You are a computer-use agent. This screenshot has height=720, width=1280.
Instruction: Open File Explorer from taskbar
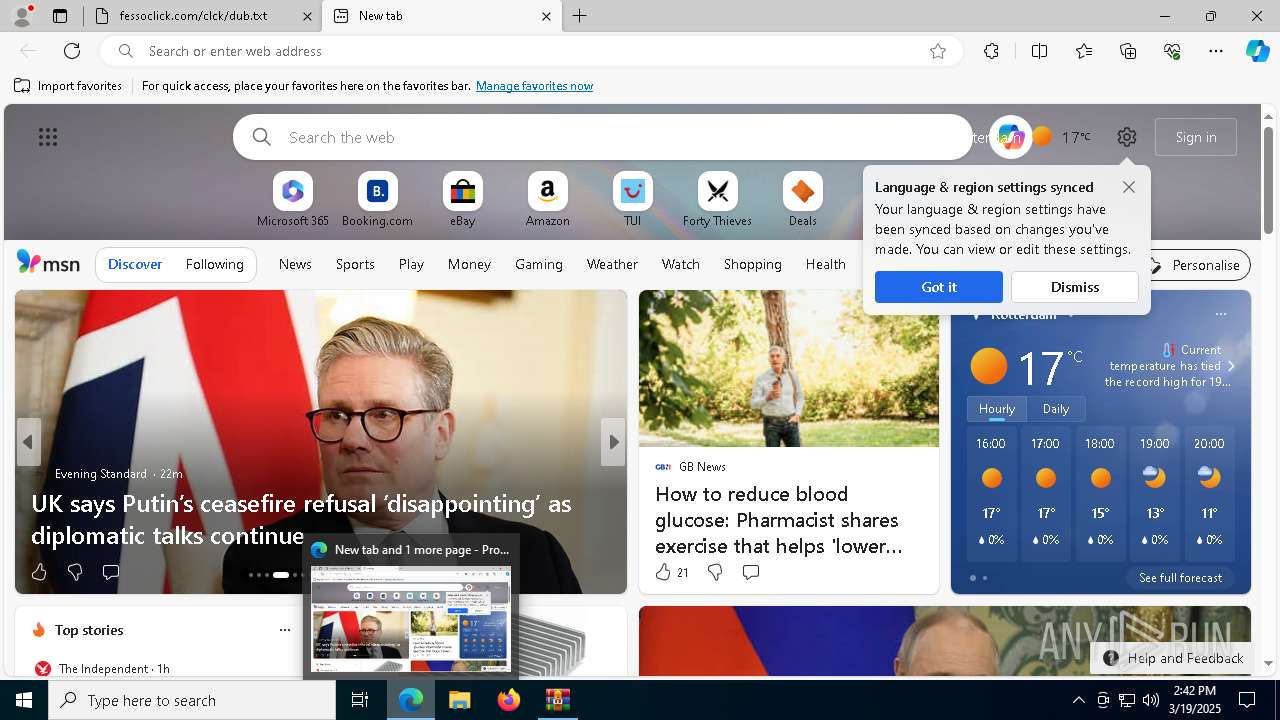click(460, 700)
